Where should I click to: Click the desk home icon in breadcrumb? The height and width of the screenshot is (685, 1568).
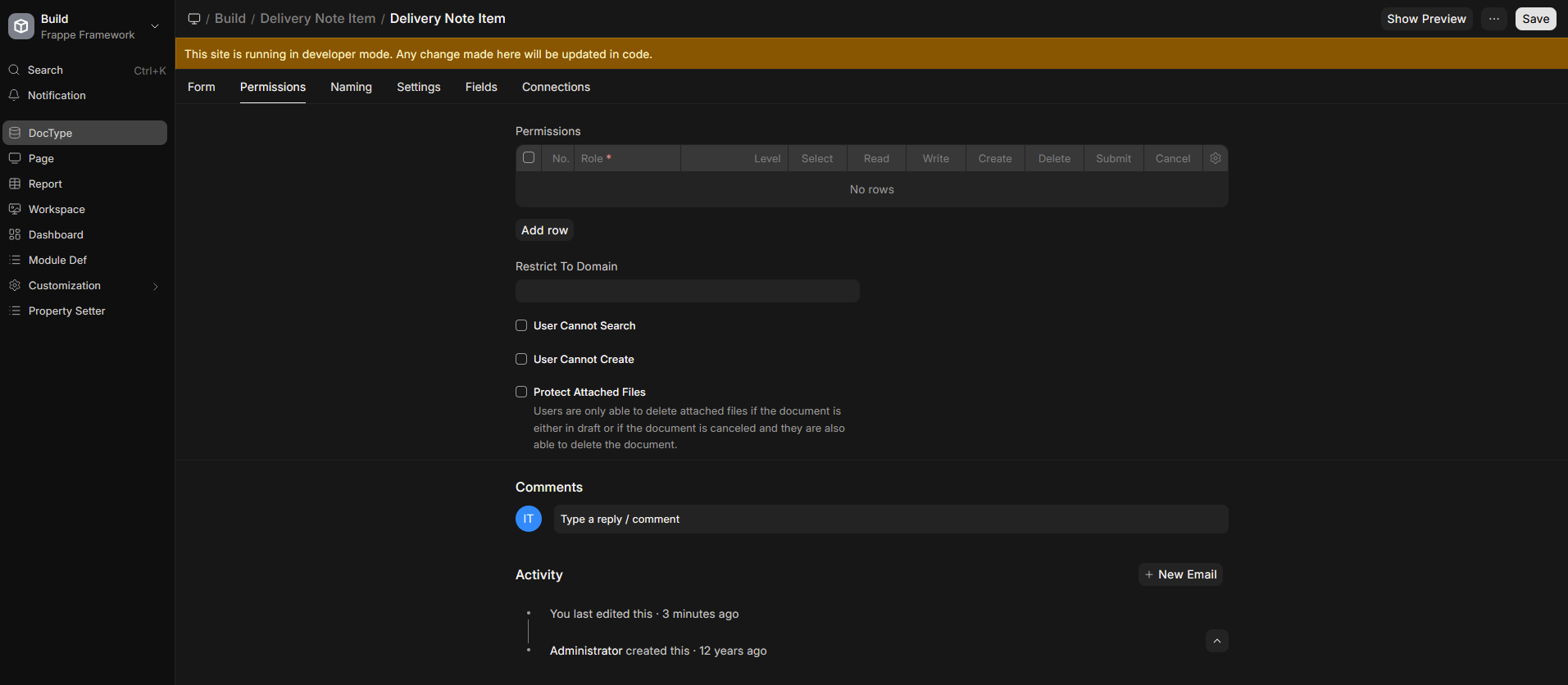[194, 19]
